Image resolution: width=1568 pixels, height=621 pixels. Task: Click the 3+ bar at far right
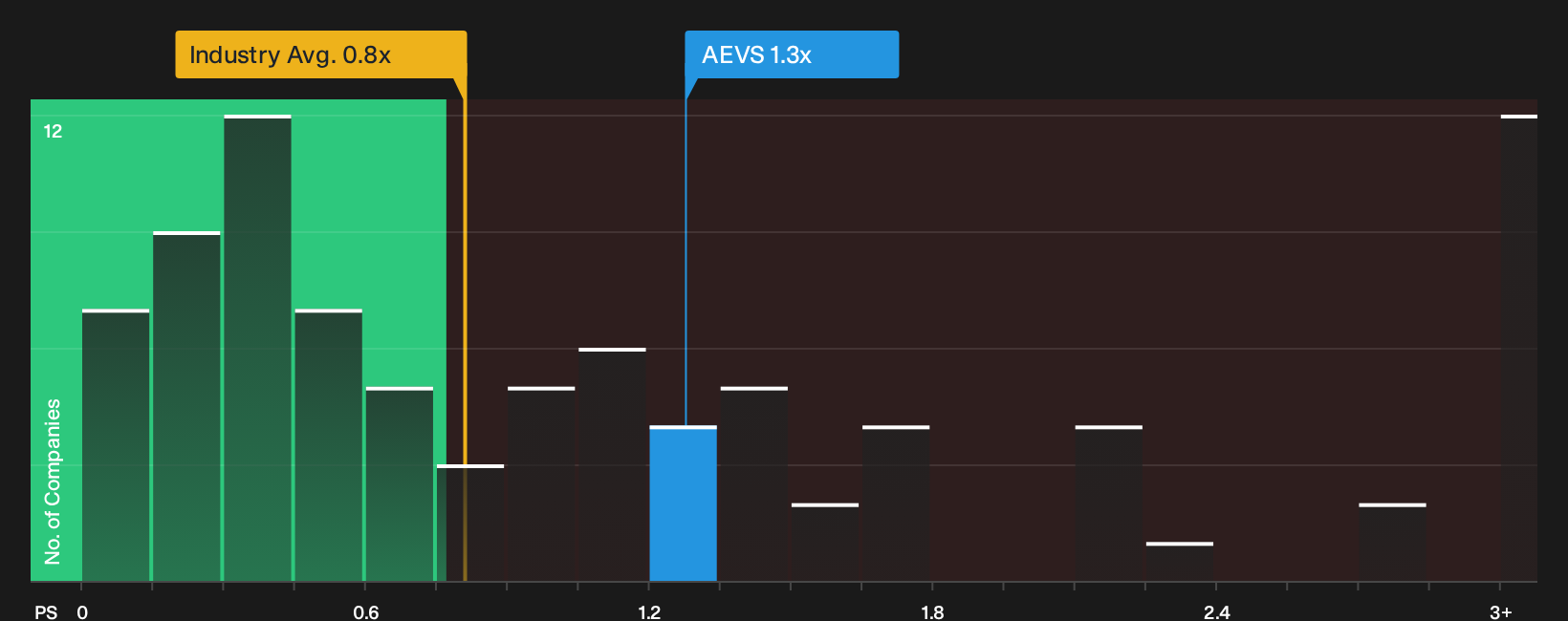(x=1519, y=348)
